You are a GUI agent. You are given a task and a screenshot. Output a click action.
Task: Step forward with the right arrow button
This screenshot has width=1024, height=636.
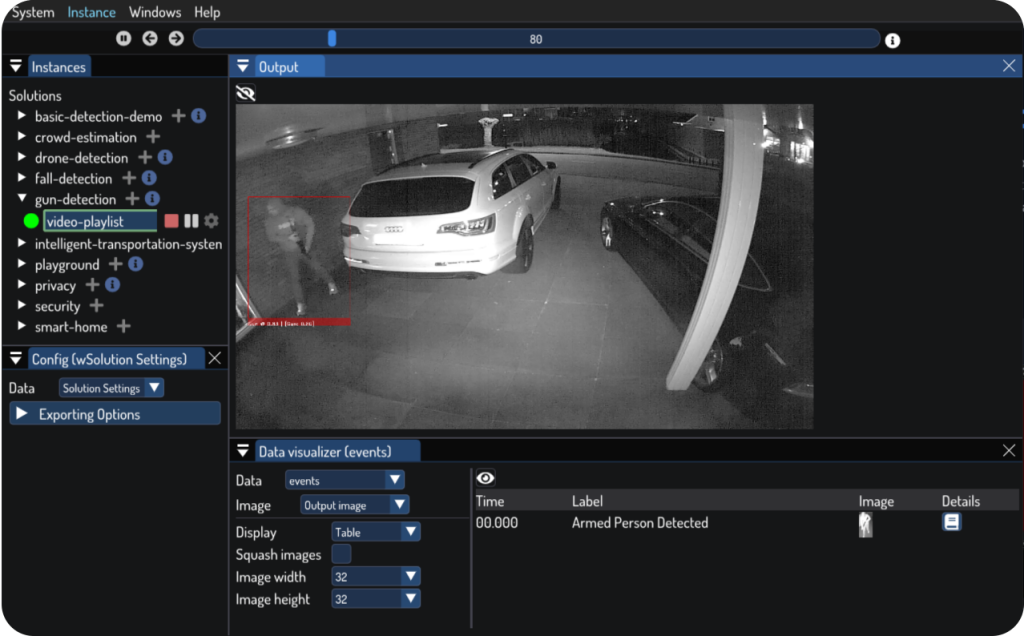coord(176,39)
